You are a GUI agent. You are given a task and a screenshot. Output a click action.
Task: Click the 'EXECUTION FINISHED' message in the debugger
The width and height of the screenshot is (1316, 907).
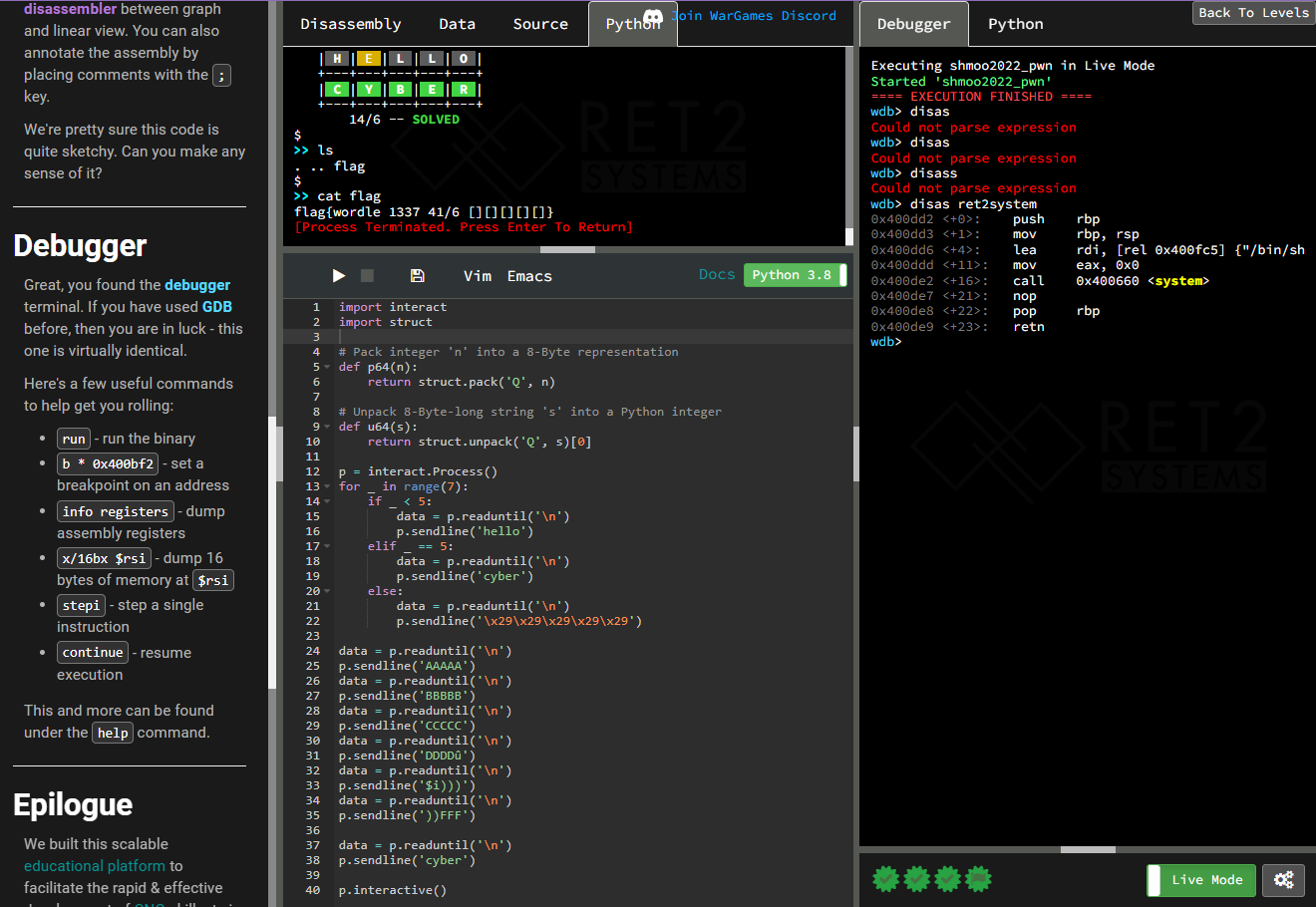coord(981,97)
